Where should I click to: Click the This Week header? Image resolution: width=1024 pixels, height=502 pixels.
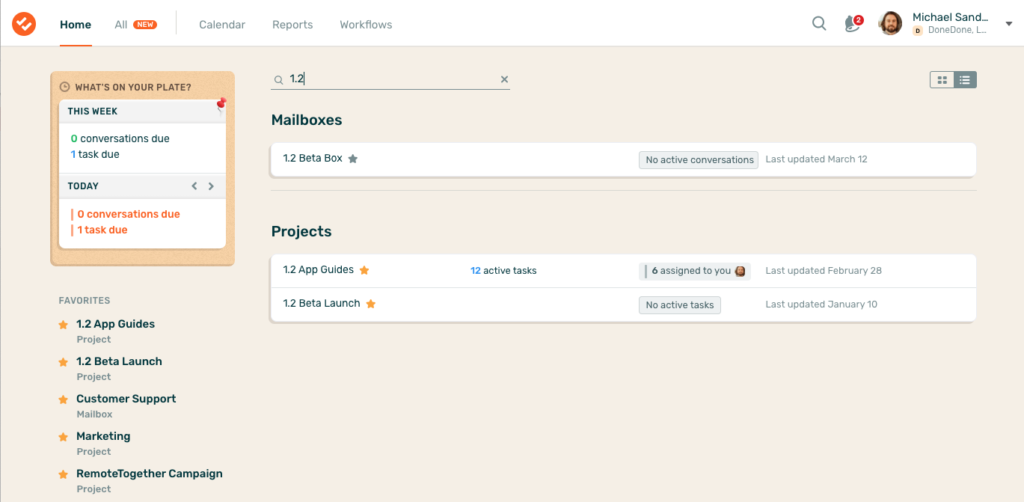click(x=93, y=112)
